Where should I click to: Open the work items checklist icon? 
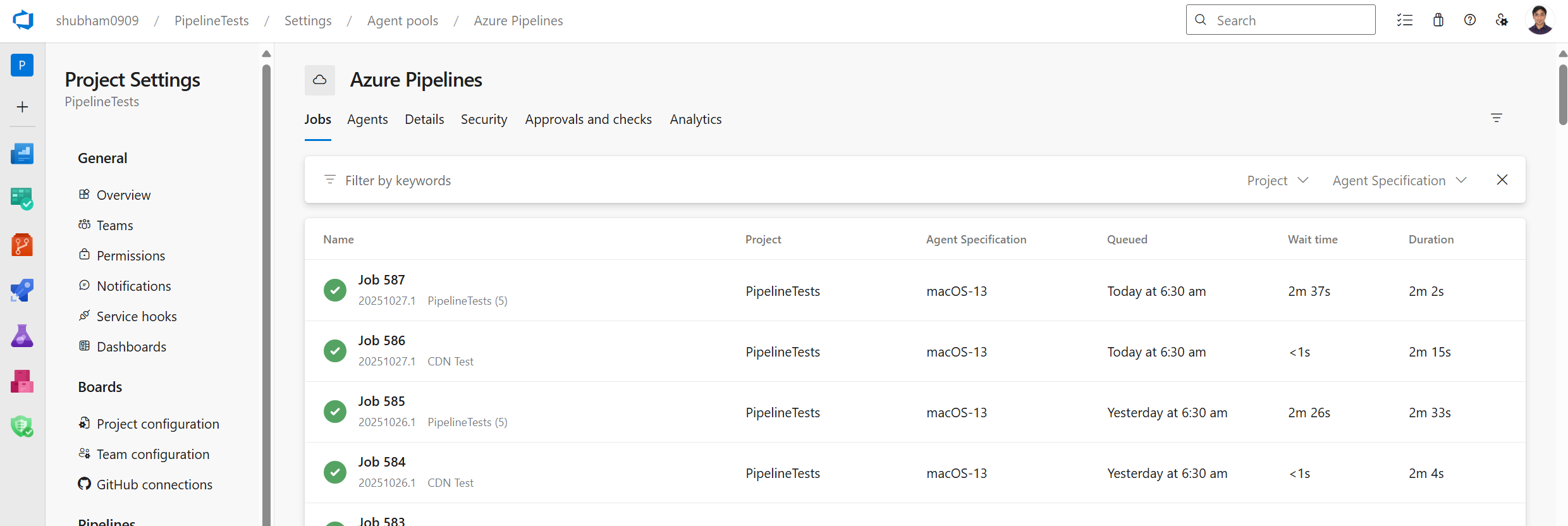coord(1404,20)
